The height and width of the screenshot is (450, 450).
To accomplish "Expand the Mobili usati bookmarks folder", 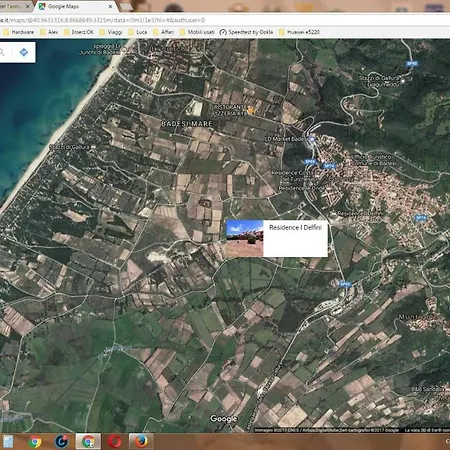I will (197, 32).
